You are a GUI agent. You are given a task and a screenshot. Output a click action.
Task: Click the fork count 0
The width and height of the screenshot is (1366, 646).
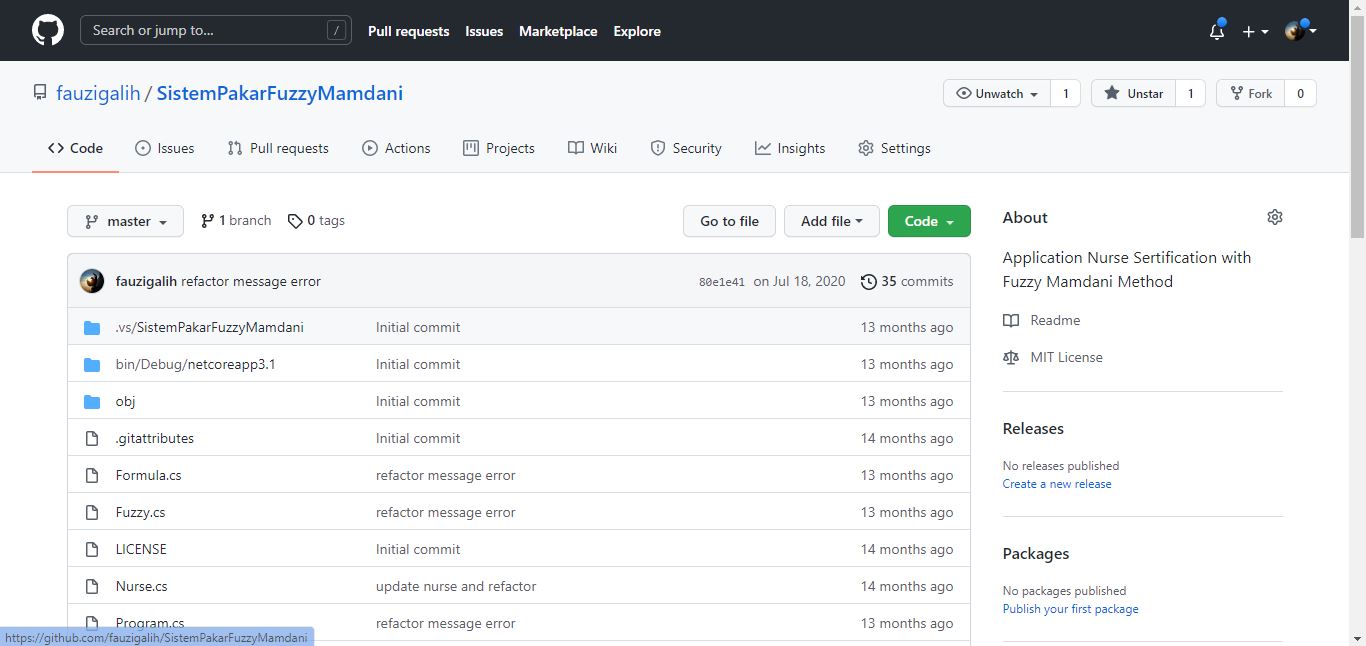(x=1301, y=93)
